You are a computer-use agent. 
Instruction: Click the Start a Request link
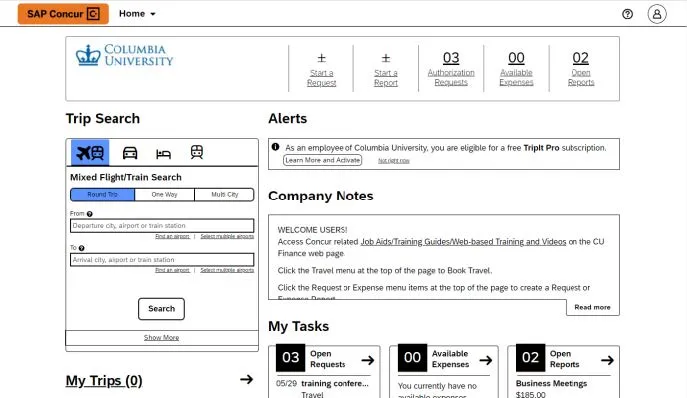[x=322, y=78]
